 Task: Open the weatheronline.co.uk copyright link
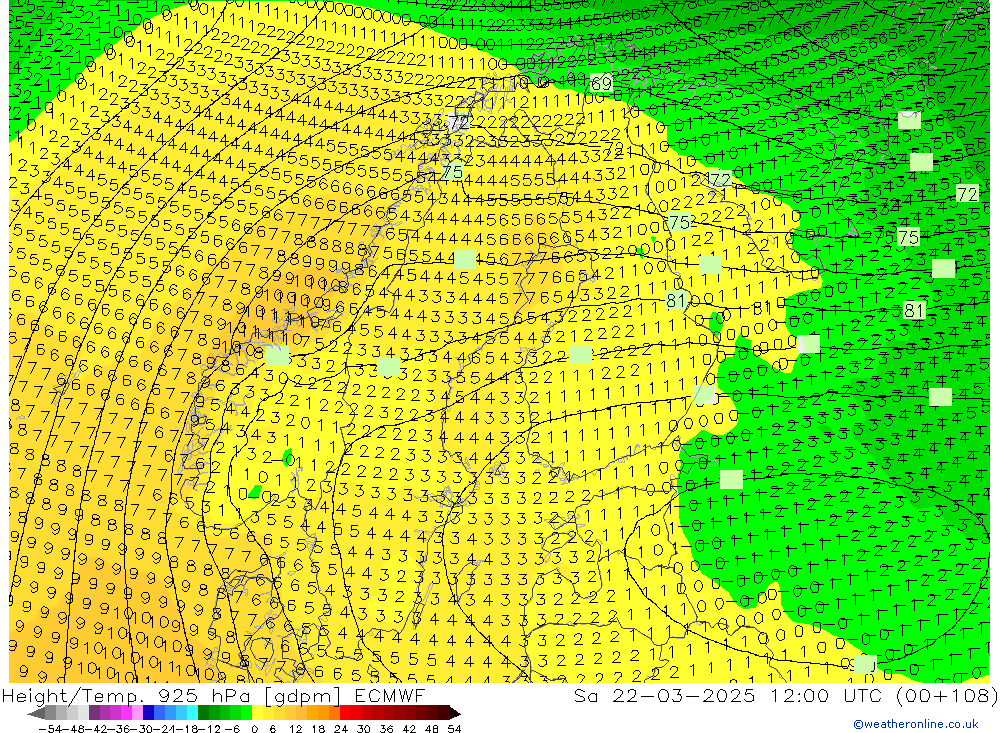pos(915,724)
